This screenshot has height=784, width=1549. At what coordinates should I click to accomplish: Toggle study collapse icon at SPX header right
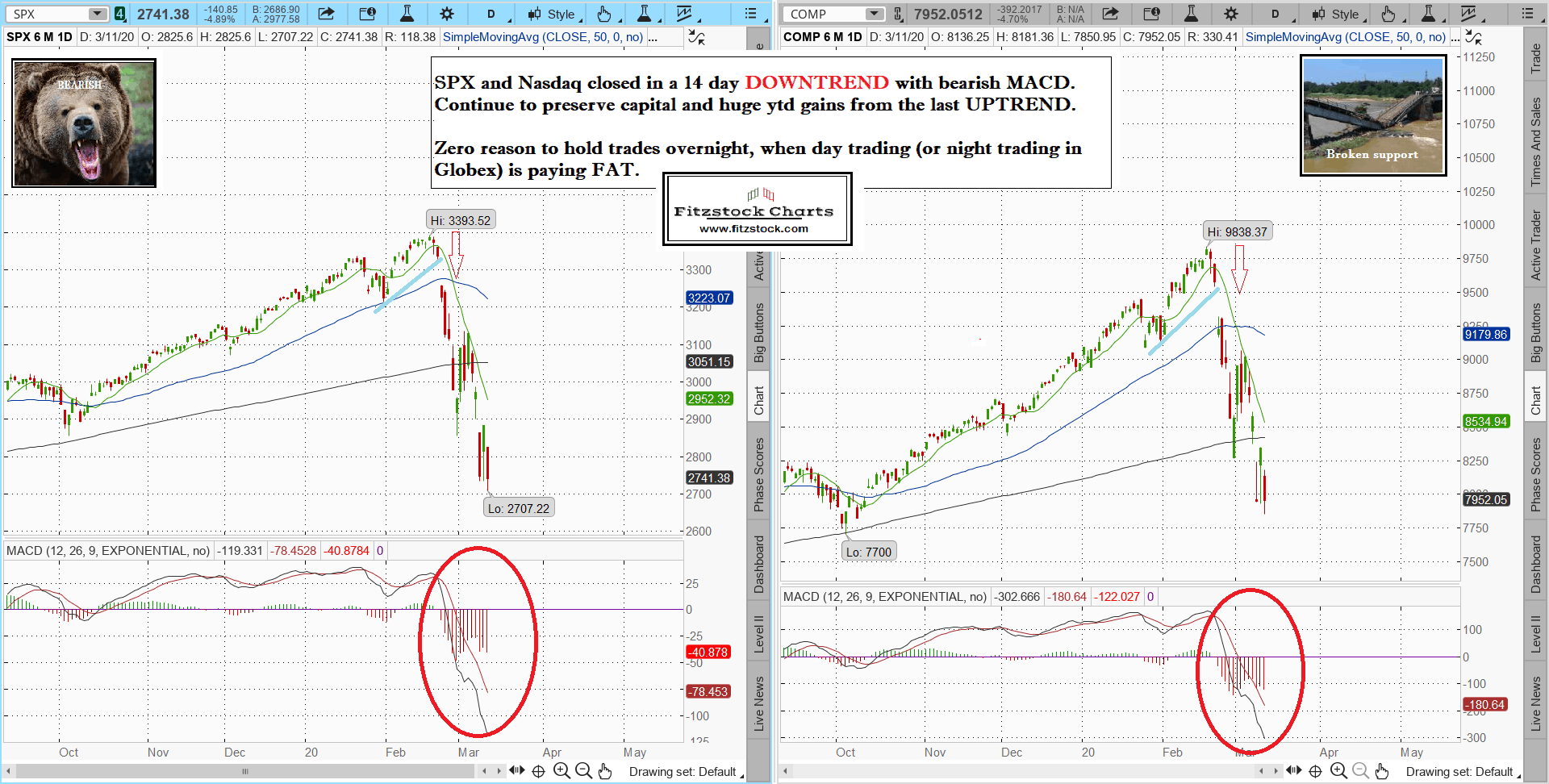(x=695, y=37)
